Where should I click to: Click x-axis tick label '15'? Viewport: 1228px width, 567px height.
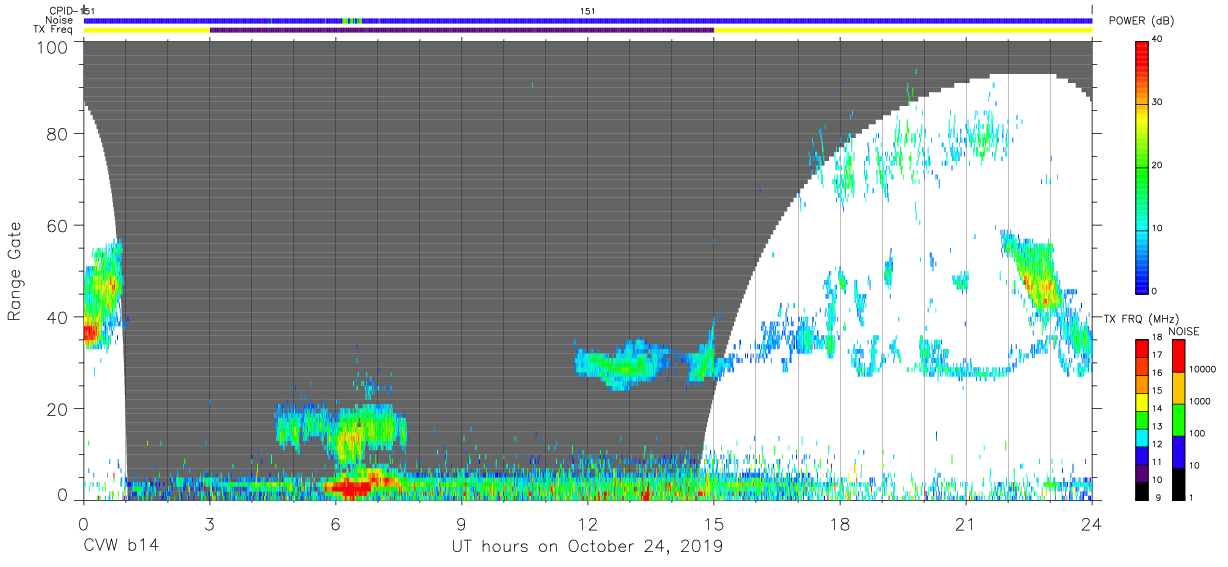coord(714,524)
